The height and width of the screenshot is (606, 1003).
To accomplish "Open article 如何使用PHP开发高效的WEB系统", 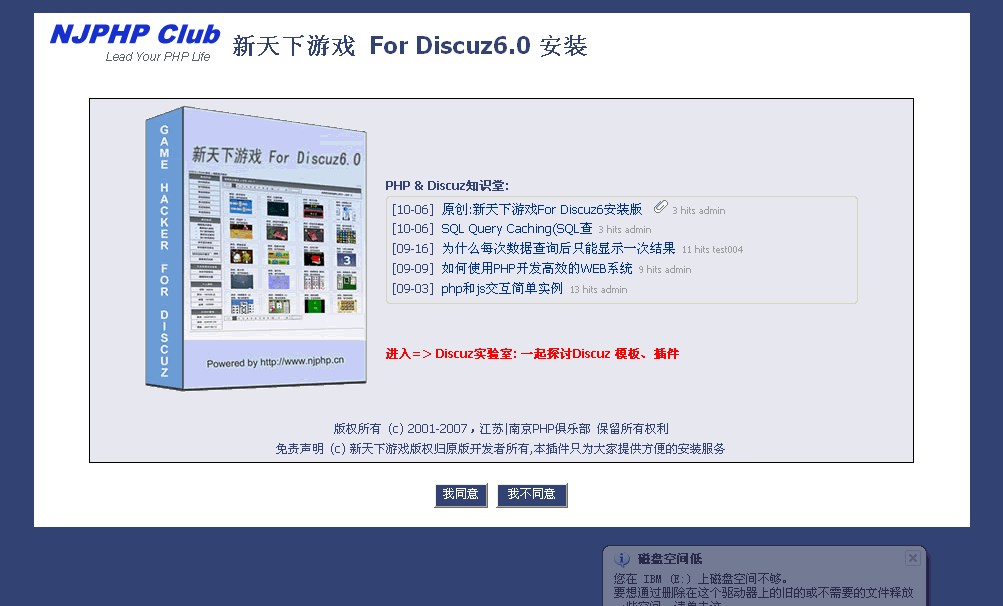I will tap(537, 269).
